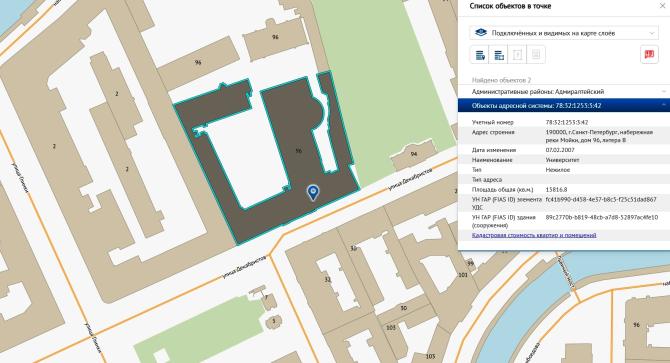Click the greyed-out table icon in the toolbar
This screenshot has width=670, height=363.
tap(536, 55)
